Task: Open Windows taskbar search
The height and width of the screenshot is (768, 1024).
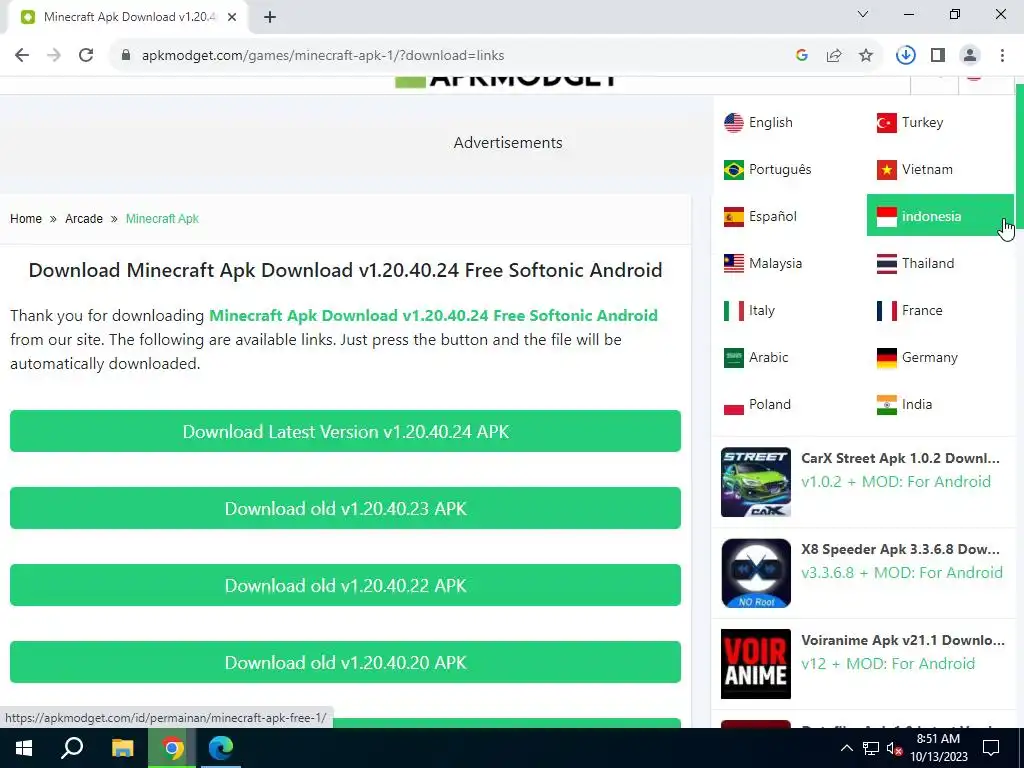Action: point(72,748)
